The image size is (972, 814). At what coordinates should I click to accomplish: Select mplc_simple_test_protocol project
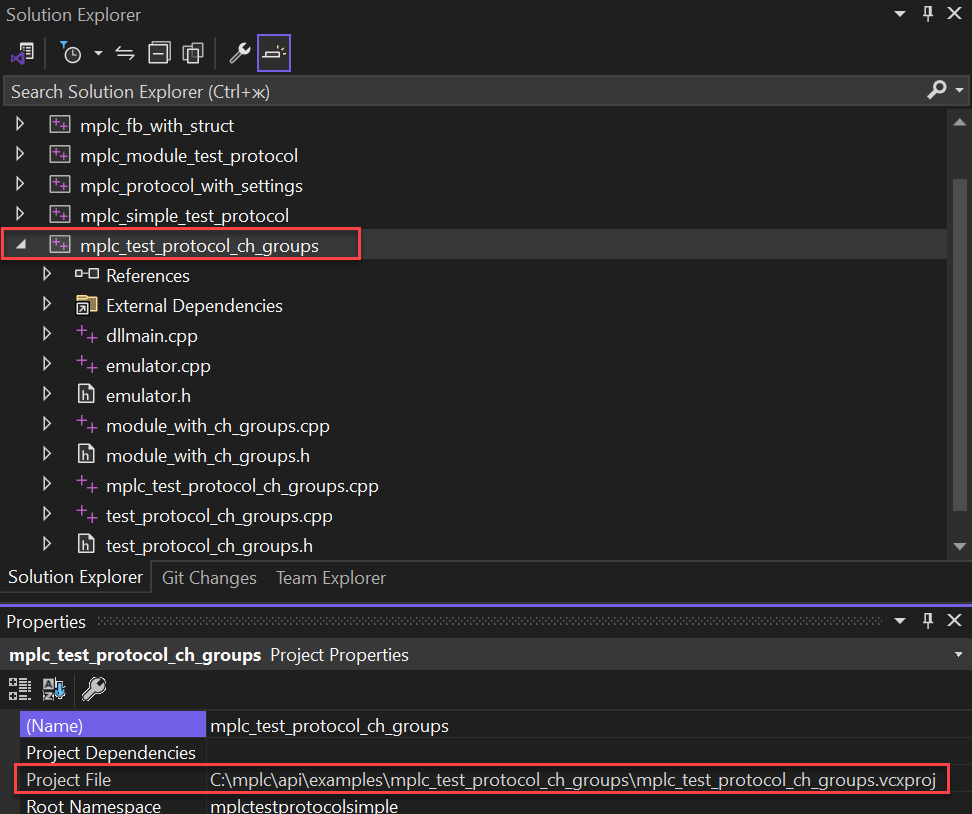(184, 216)
